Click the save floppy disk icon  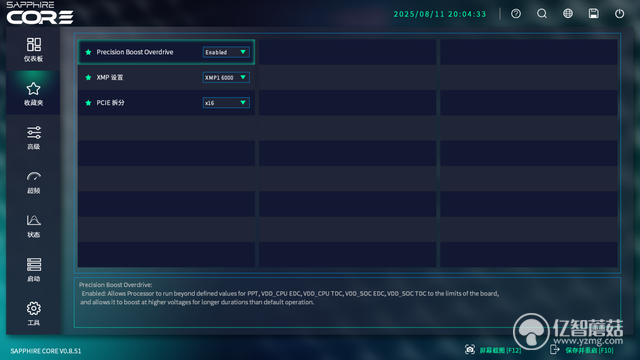tap(593, 13)
